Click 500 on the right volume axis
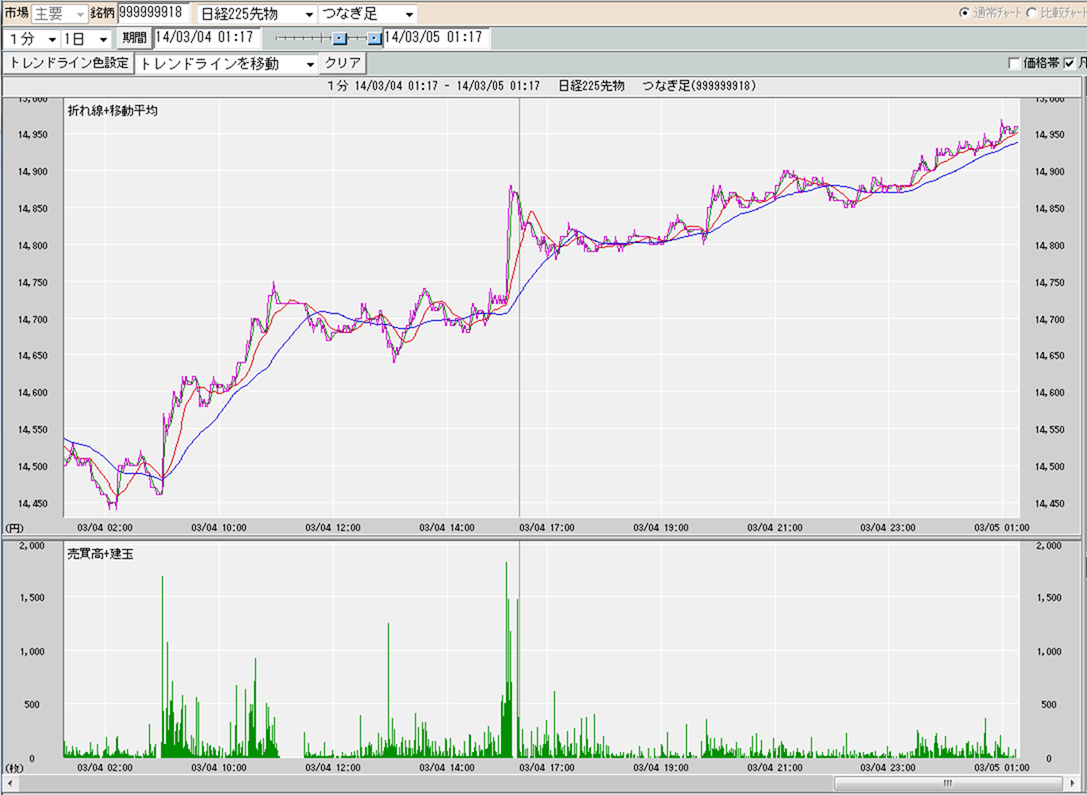Viewport: 1087px width, 795px height. pos(1049,705)
